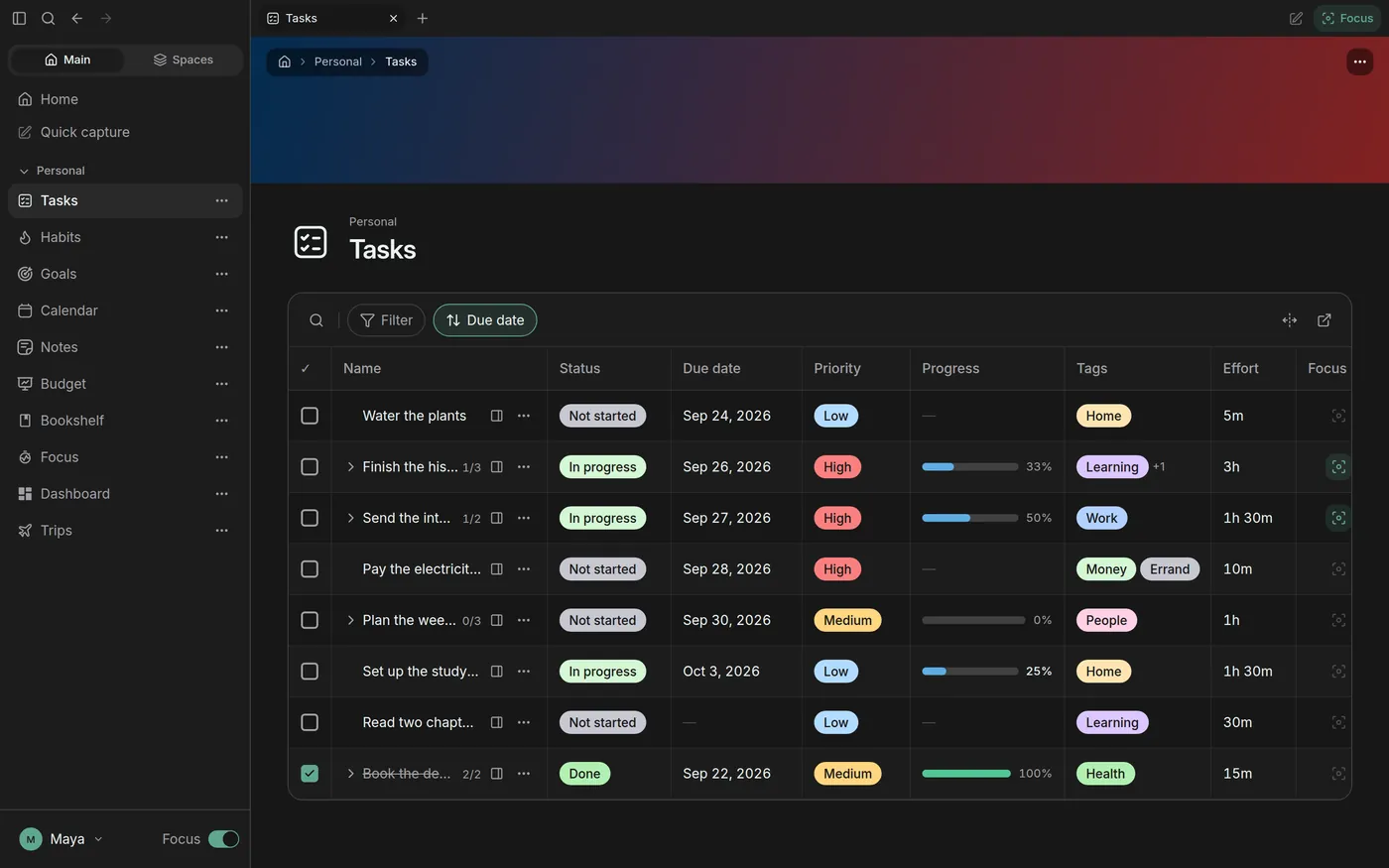1389x868 pixels.
Task: Check the Send the int... task checkbox
Action: 310,518
